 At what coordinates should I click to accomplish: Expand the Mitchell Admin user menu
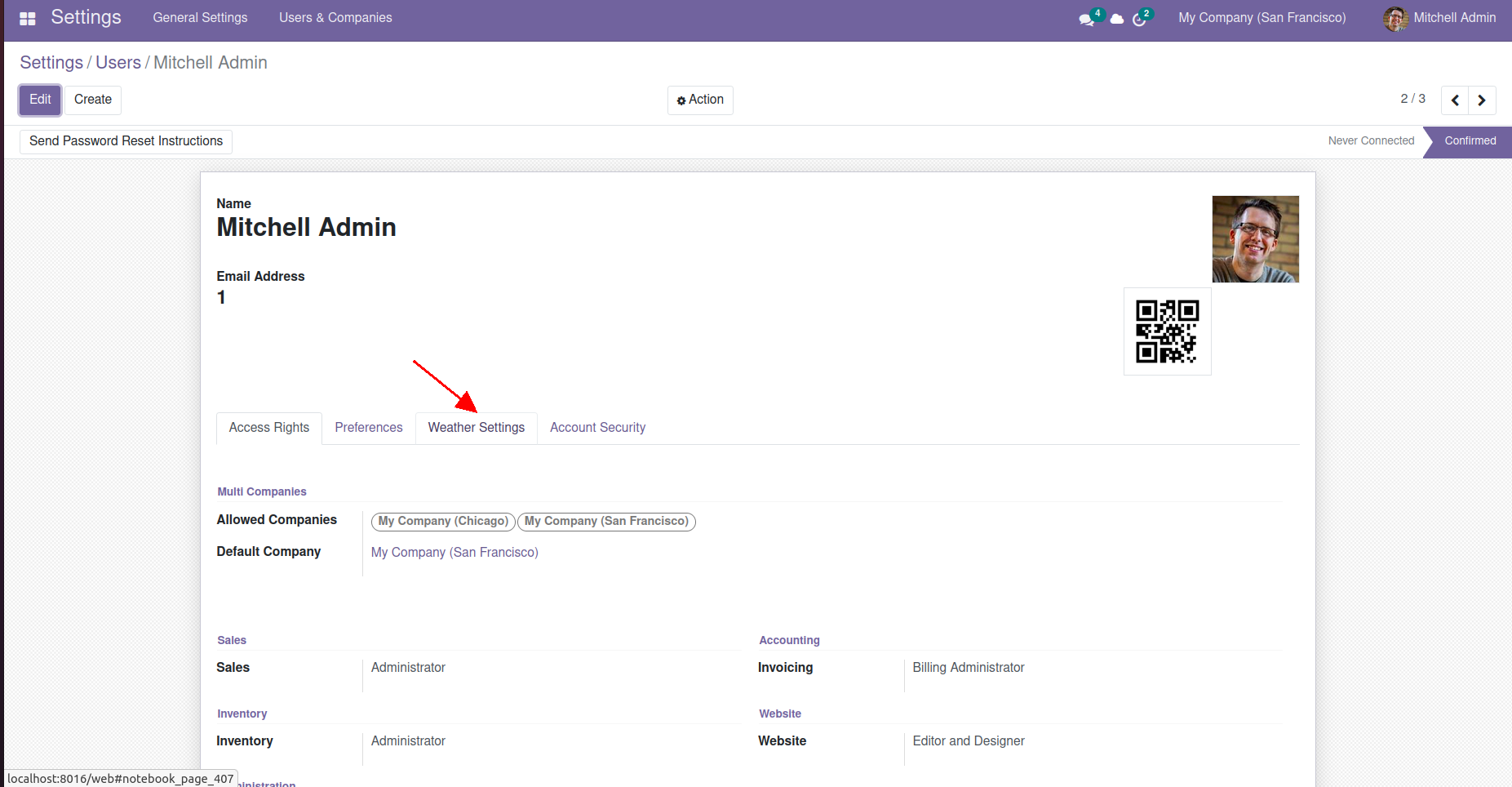[1440, 18]
